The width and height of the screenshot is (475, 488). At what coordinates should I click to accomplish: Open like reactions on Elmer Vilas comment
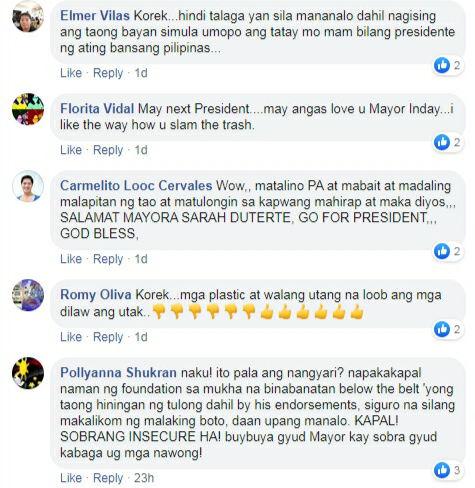(448, 65)
